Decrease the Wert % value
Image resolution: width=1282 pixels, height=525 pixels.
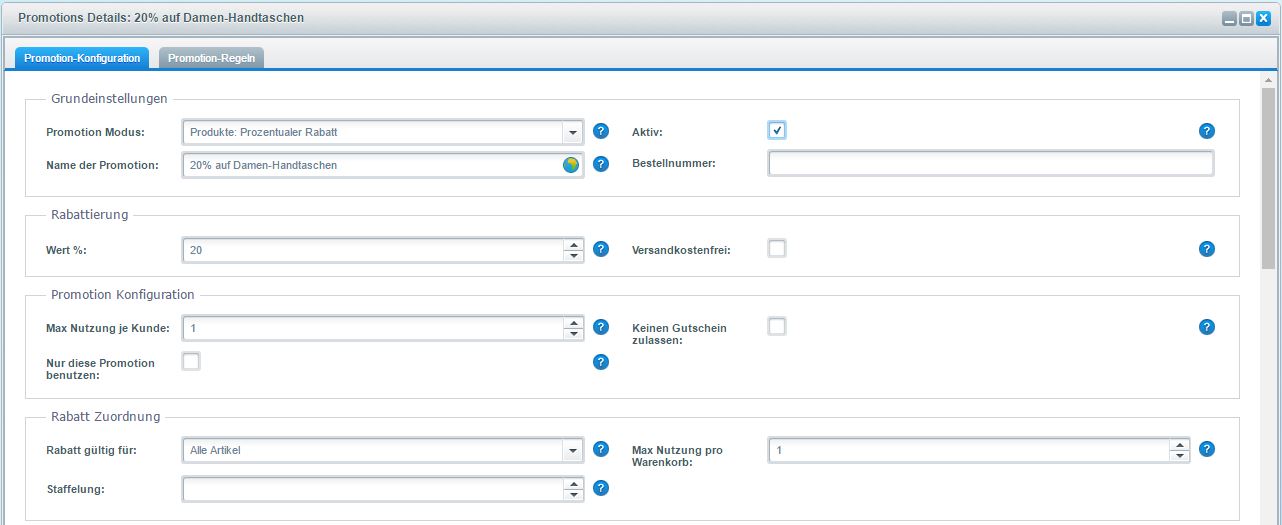tap(573, 256)
